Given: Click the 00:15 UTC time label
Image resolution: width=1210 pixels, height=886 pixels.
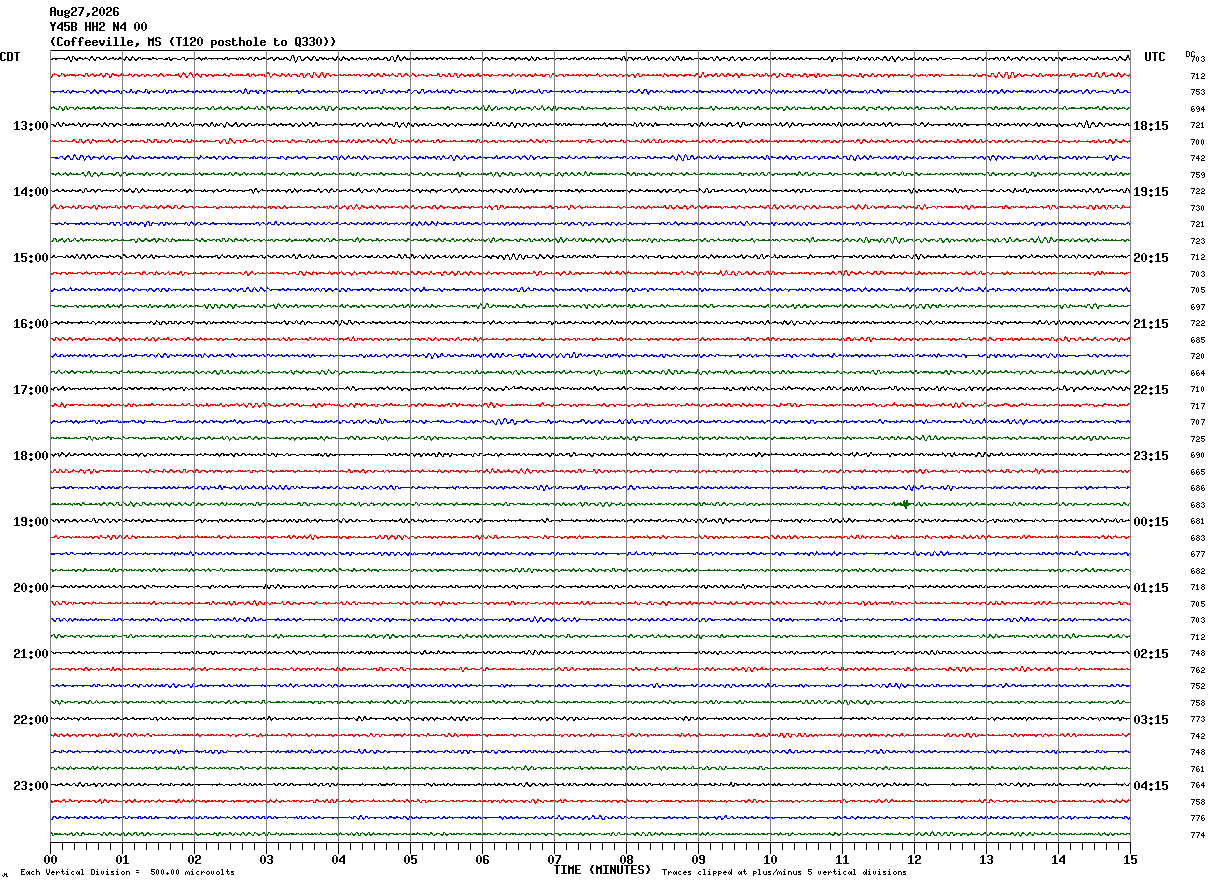Looking at the screenshot, I should (x=1151, y=522).
